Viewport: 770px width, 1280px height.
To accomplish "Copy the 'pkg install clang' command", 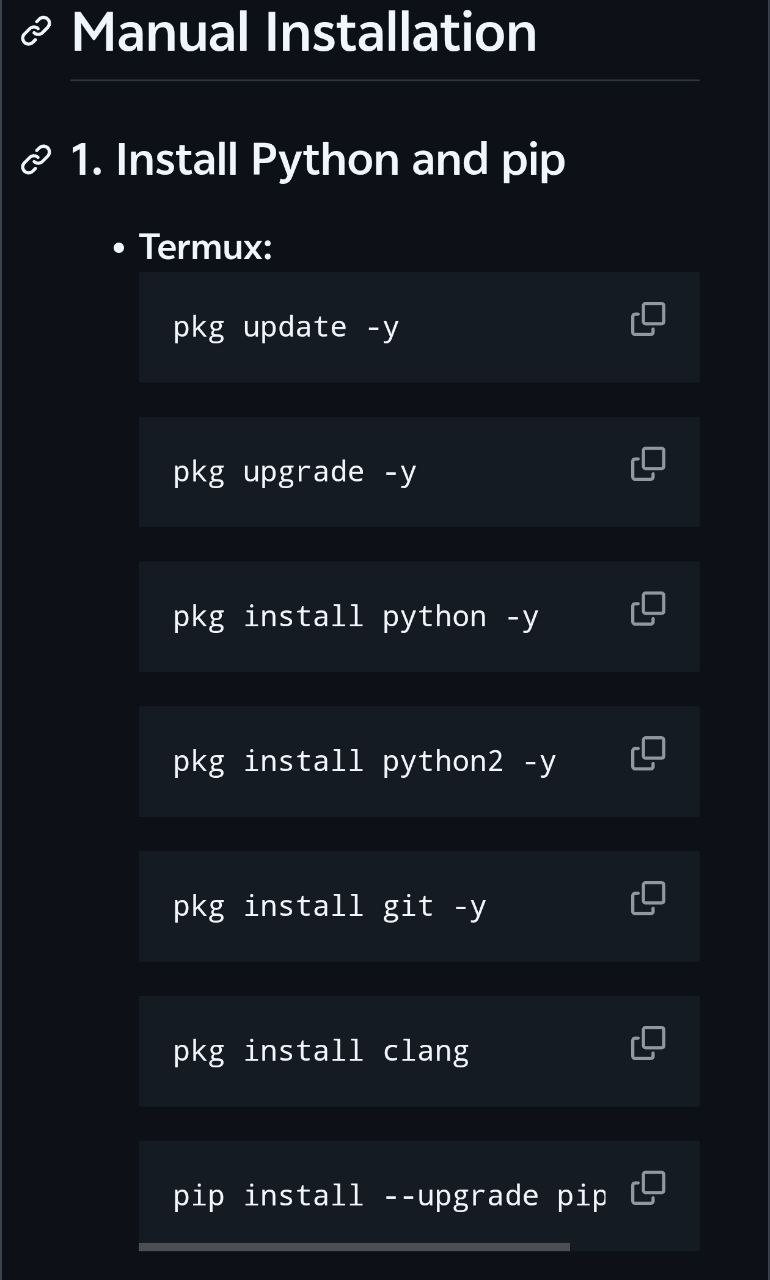I will tap(648, 1043).
